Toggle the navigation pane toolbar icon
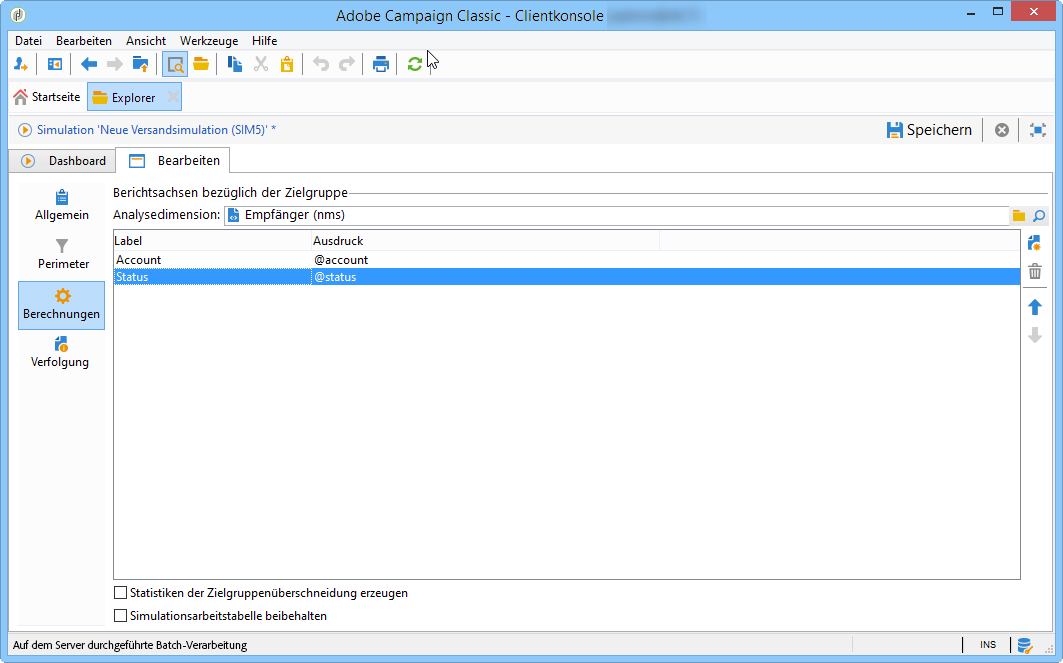The height and width of the screenshot is (663, 1063). pyautogui.click(x=55, y=64)
